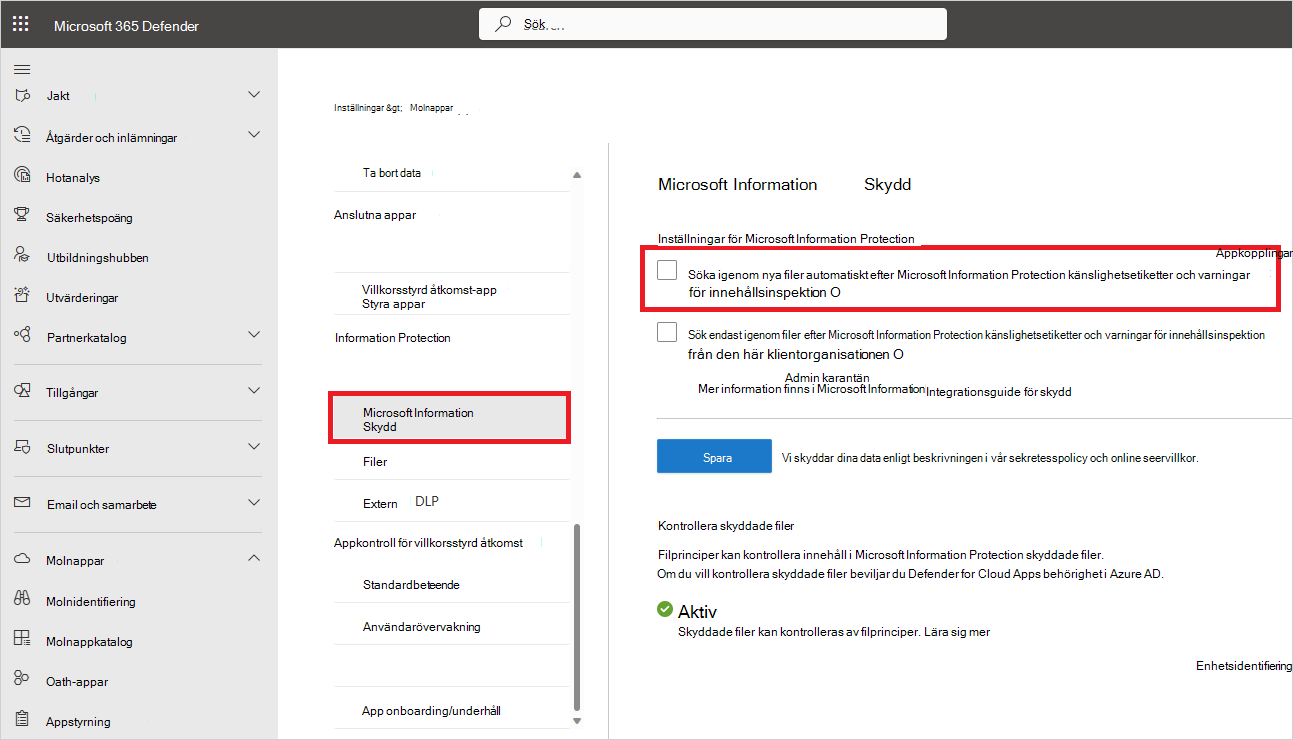Click the 'Anslutna appar' section heading
The width and height of the screenshot is (1293, 740).
tap(375, 214)
